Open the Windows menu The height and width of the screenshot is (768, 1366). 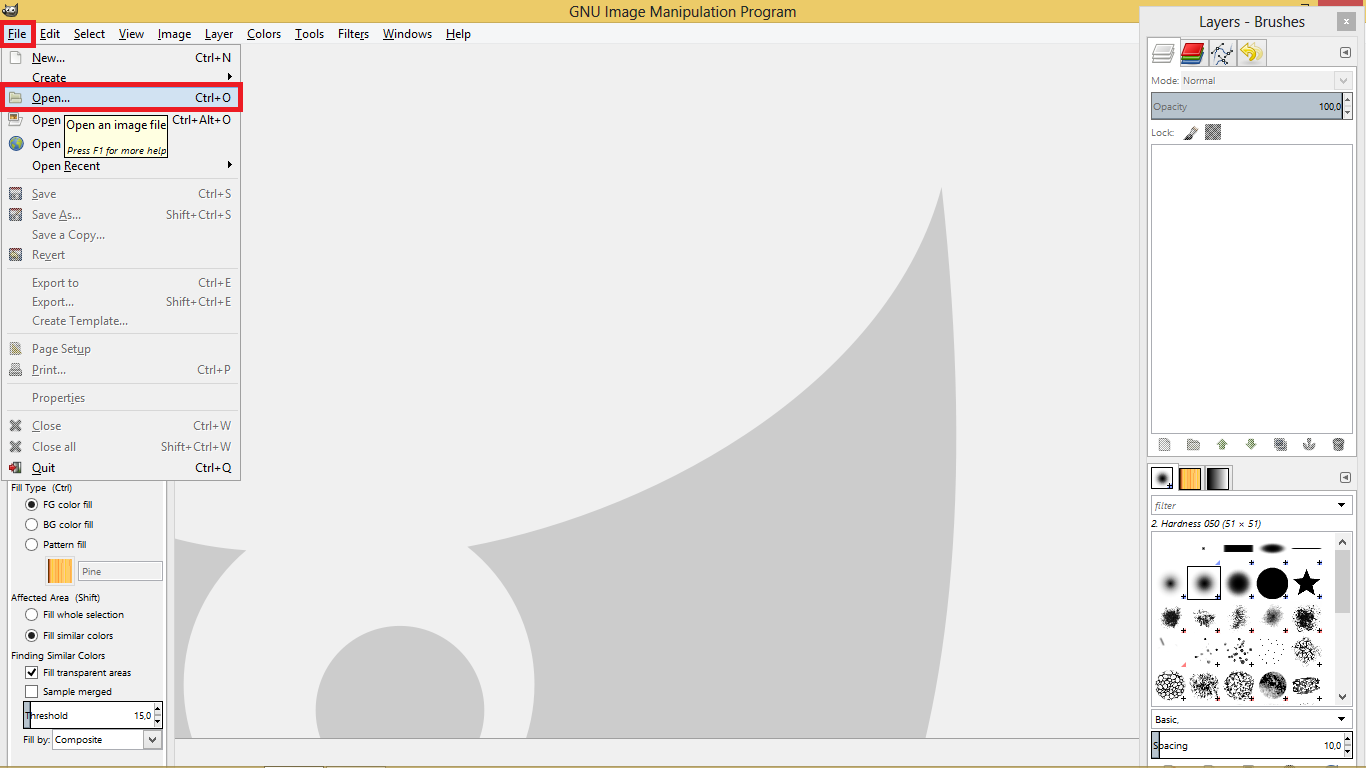click(407, 34)
